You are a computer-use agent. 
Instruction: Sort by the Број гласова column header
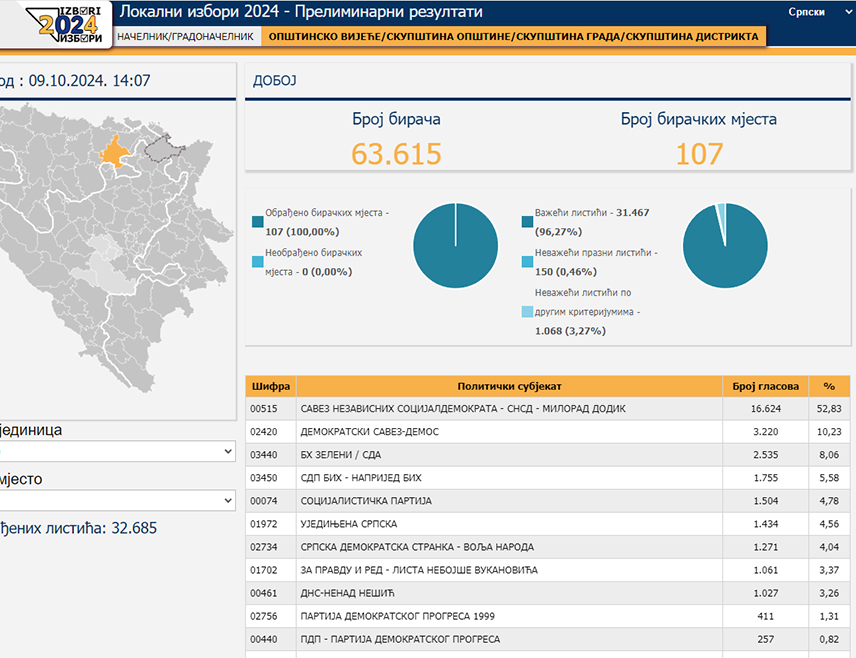pyautogui.click(x=765, y=386)
